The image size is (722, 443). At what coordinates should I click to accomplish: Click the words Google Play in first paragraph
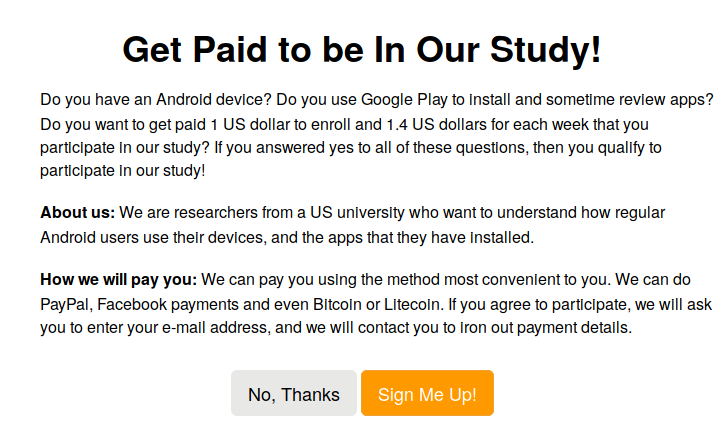pos(404,99)
